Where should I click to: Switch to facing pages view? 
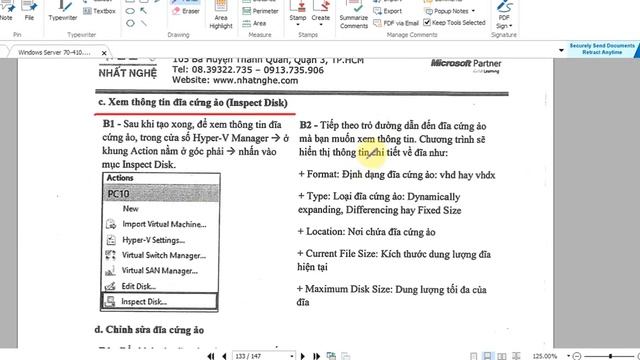(502, 356)
